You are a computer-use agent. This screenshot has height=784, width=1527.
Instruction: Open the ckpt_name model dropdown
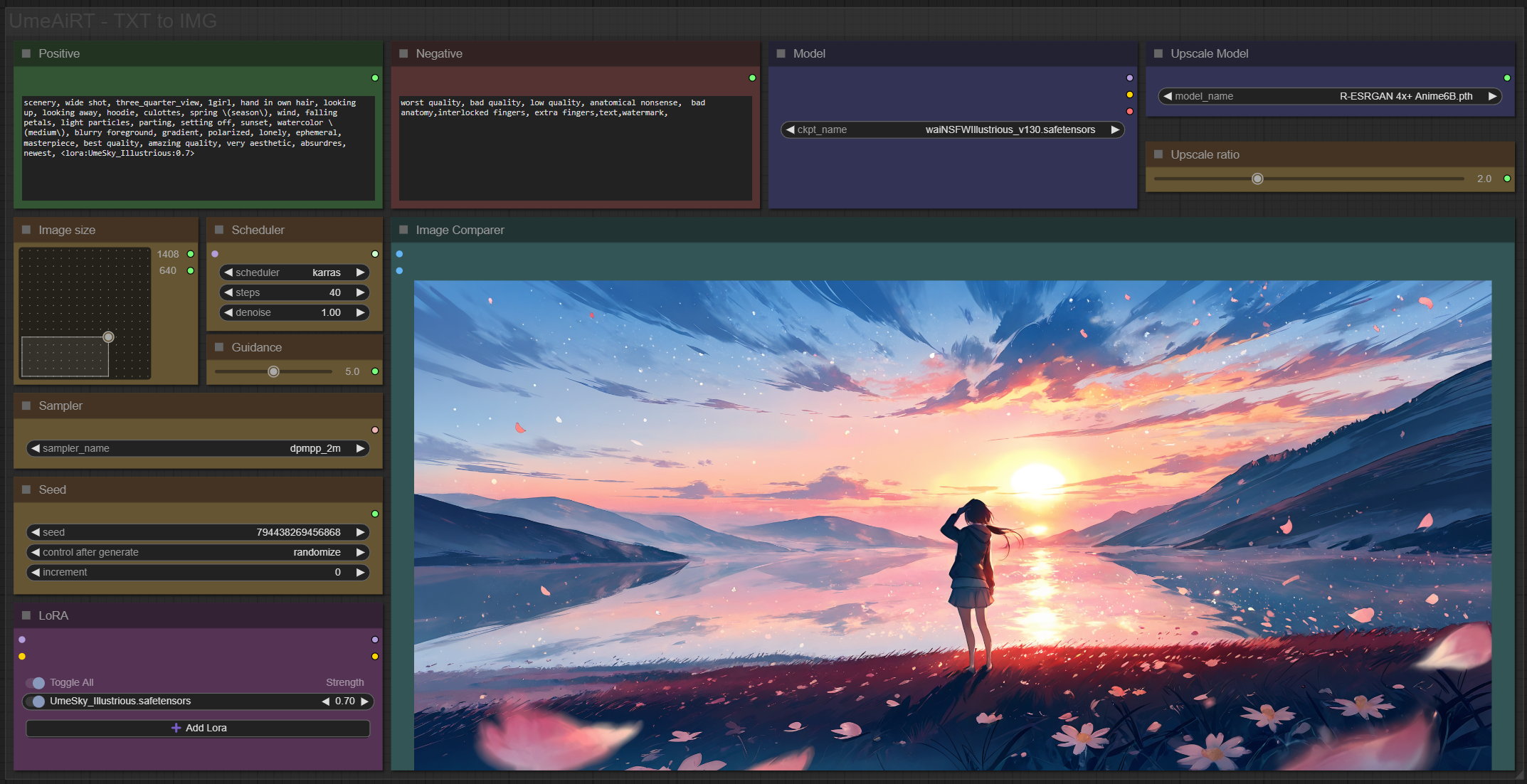[952, 129]
